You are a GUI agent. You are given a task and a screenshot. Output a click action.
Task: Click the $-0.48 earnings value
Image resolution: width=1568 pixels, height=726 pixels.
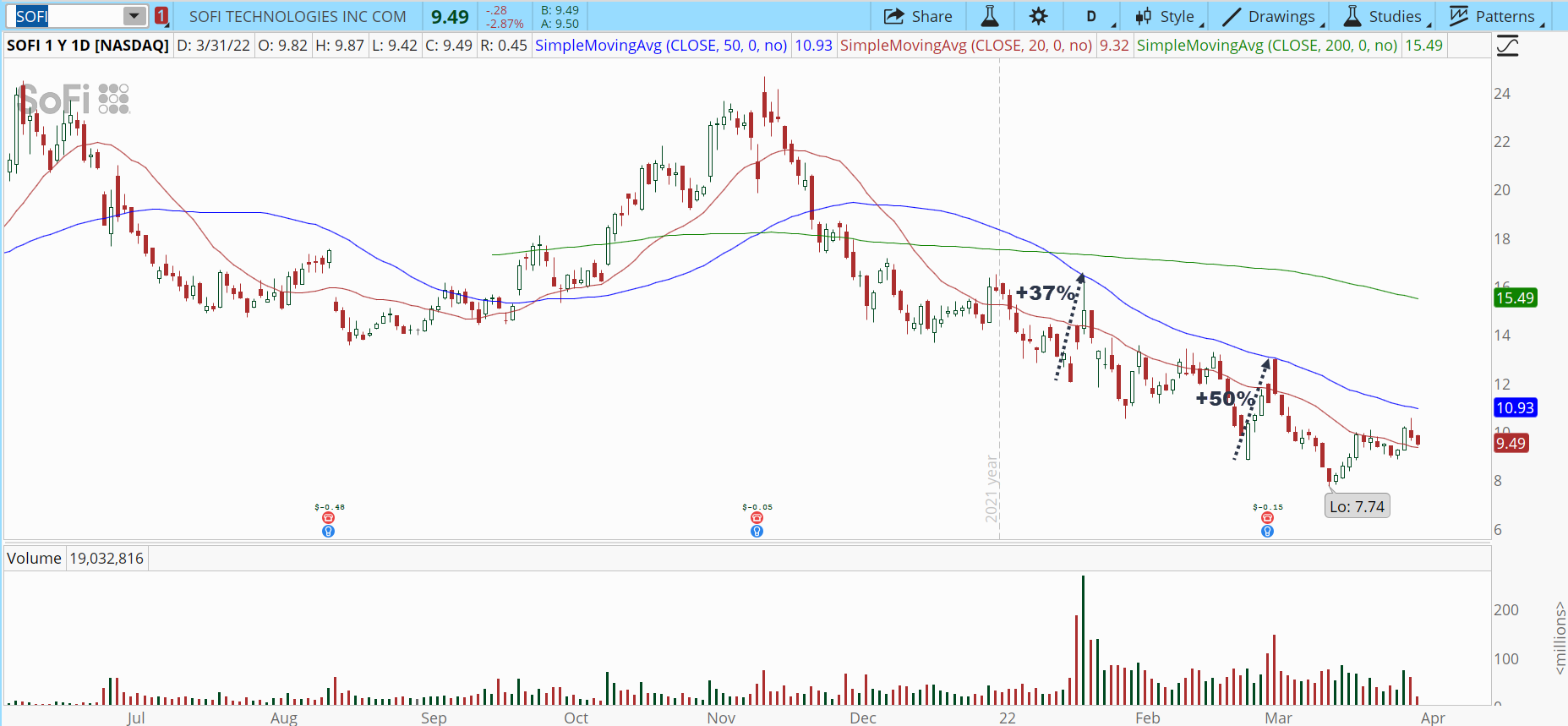click(x=329, y=507)
